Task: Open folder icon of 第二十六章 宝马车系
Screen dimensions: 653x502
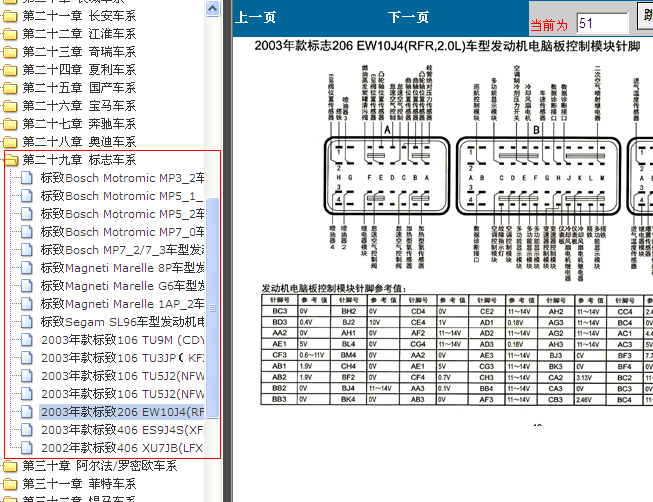Action: [x=10, y=106]
